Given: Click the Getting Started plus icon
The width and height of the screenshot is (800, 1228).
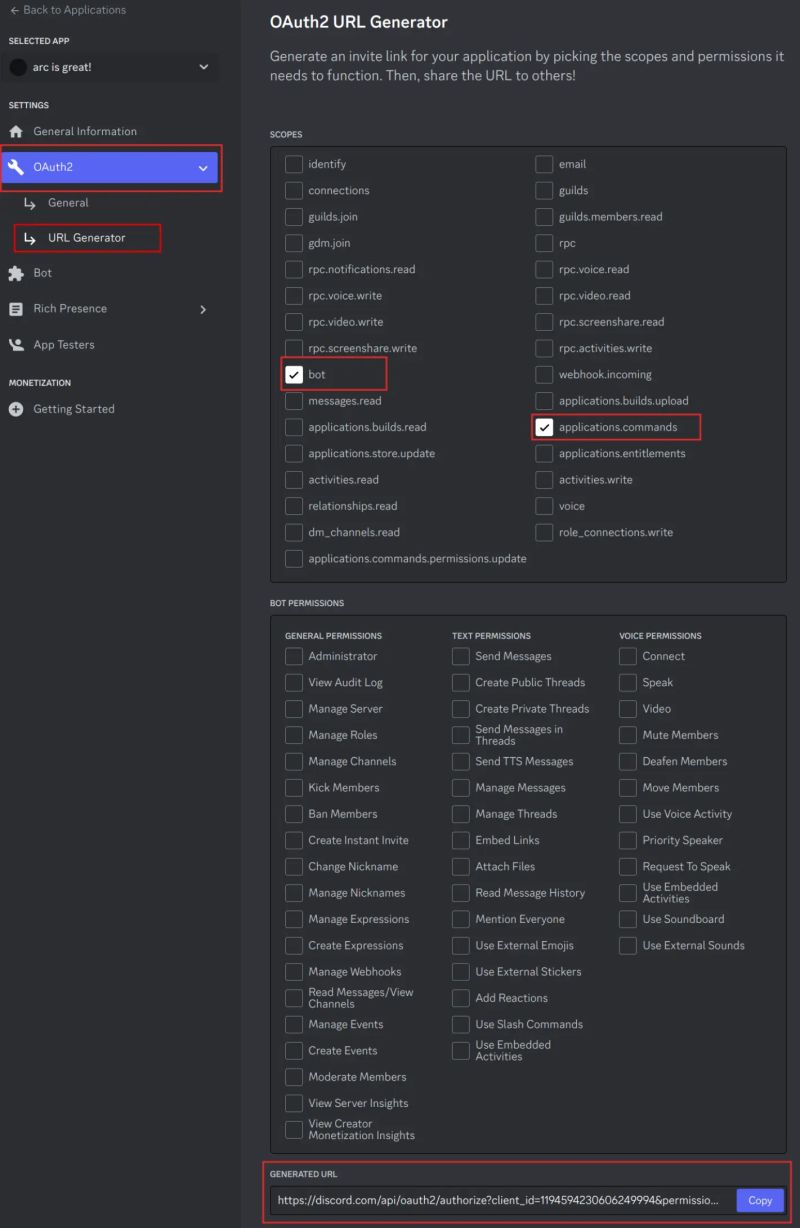Looking at the screenshot, I should tap(16, 409).
